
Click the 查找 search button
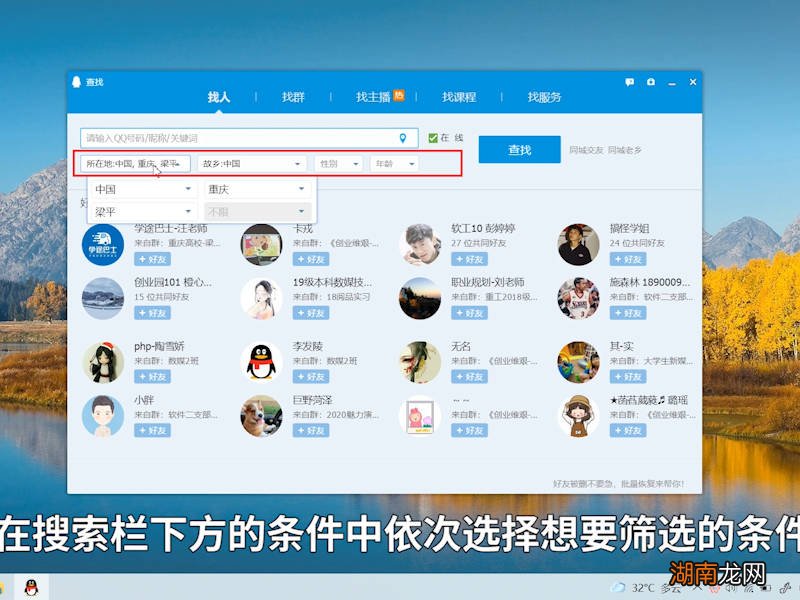pyautogui.click(x=521, y=148)
